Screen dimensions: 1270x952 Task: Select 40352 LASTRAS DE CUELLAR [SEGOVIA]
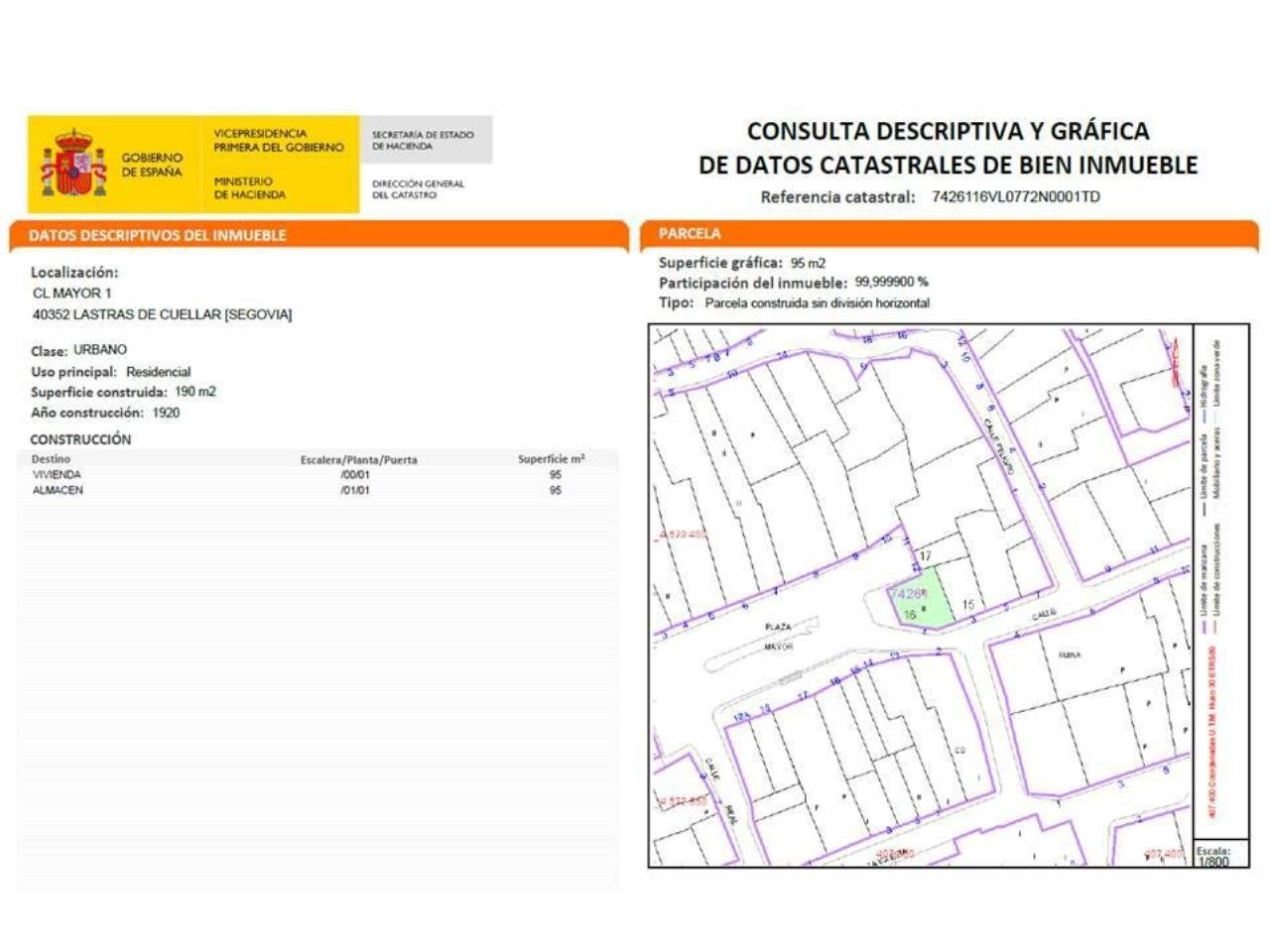[x=163, y=315]
